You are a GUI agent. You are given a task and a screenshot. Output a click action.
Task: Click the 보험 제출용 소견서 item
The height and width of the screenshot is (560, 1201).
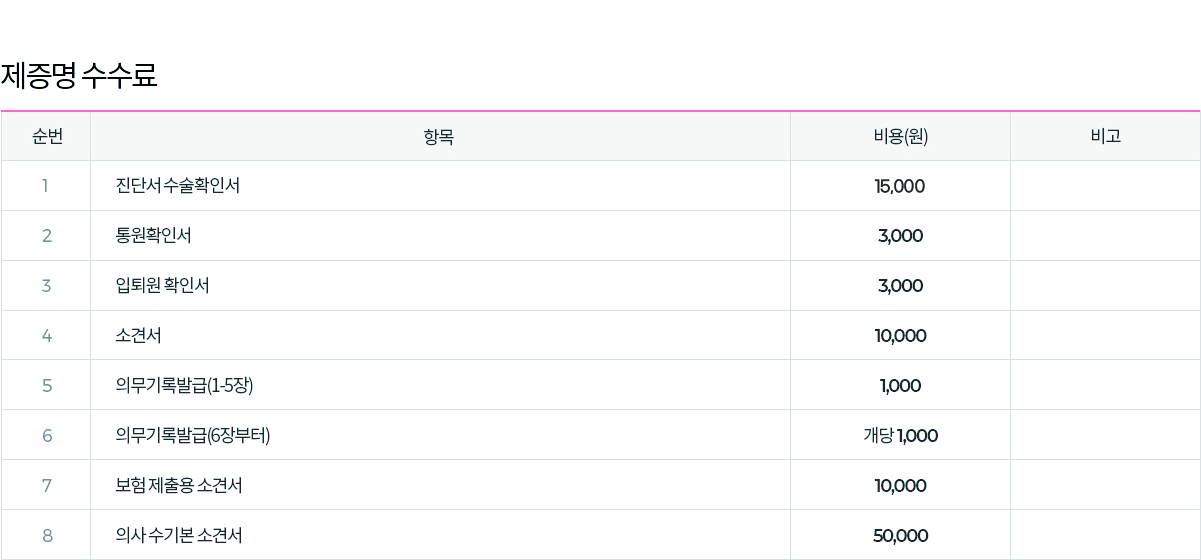tap(179, 486)
